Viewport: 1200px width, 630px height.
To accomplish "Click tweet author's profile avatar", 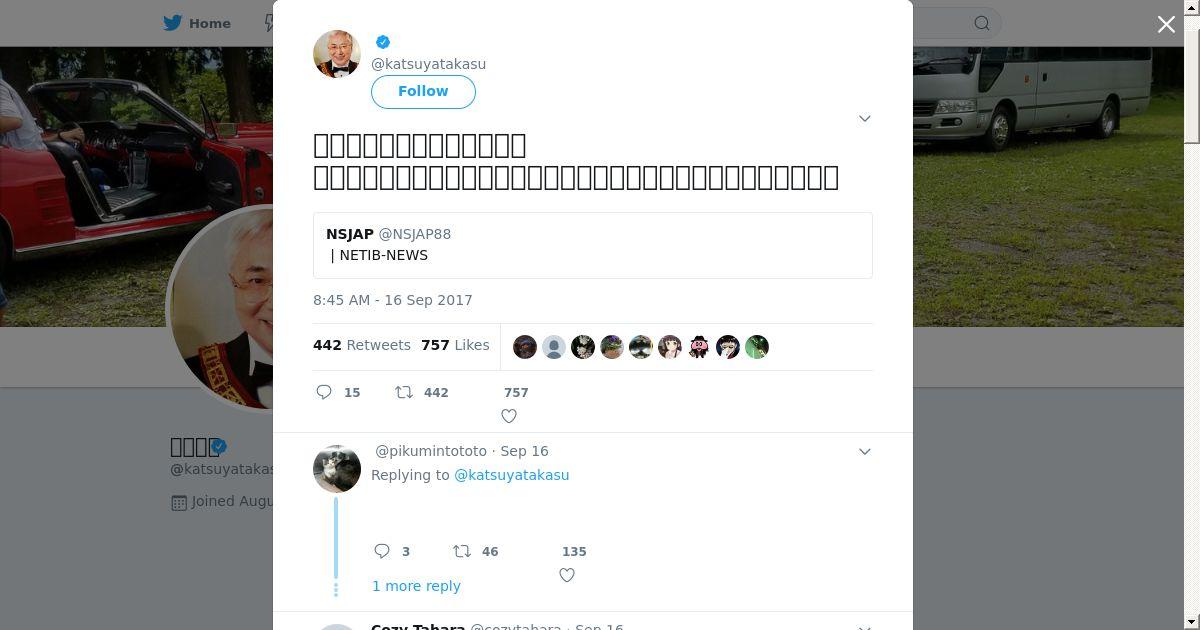I will click(337, 54).
